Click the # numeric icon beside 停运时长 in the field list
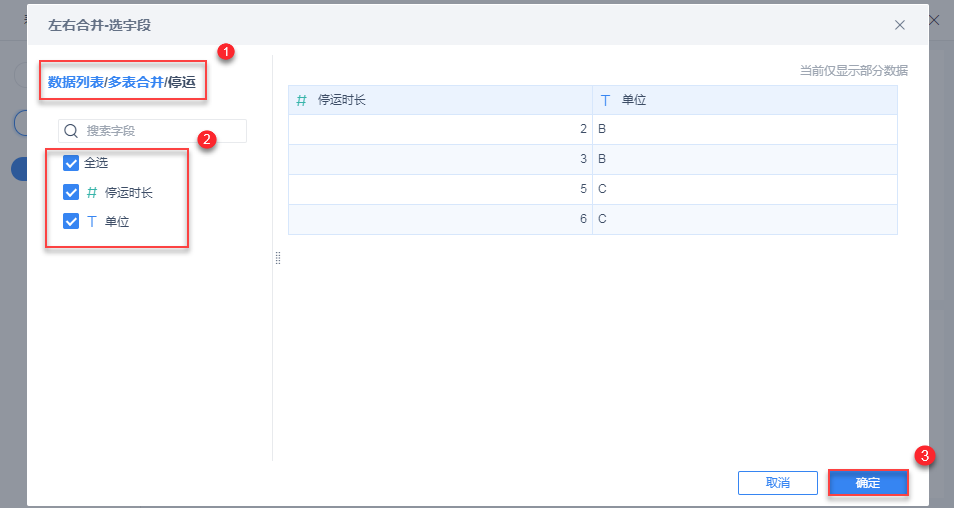Viewport: 954px width, 508px height. [x=92, y=192]
